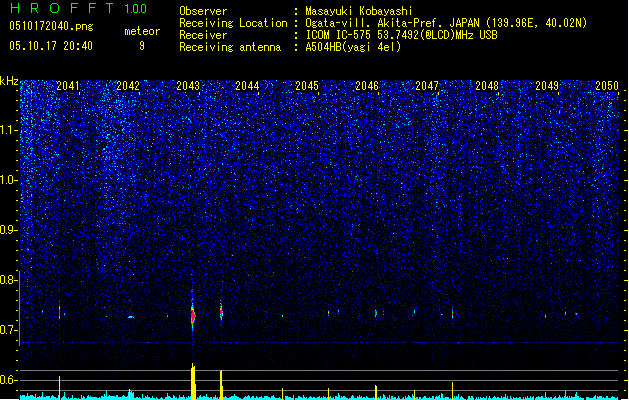Click time marker 2042
This screenshot has width=629, height=400.
click(x=128, y=86)
